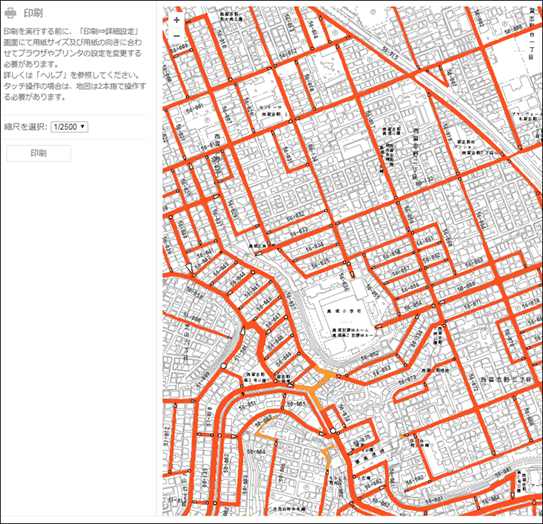Image resolution: width=543 pixels, height=524 pixels.
Task: Click the printer icon beside the 印刷 heading
Action: 10,13
